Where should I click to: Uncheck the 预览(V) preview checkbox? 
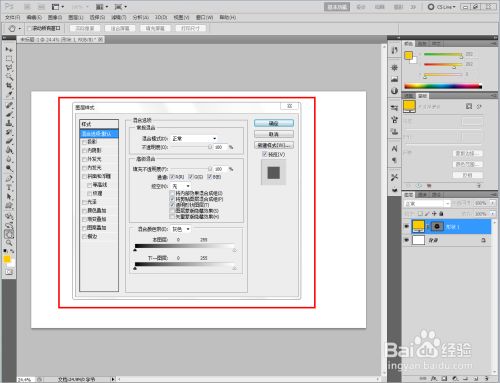265,154
